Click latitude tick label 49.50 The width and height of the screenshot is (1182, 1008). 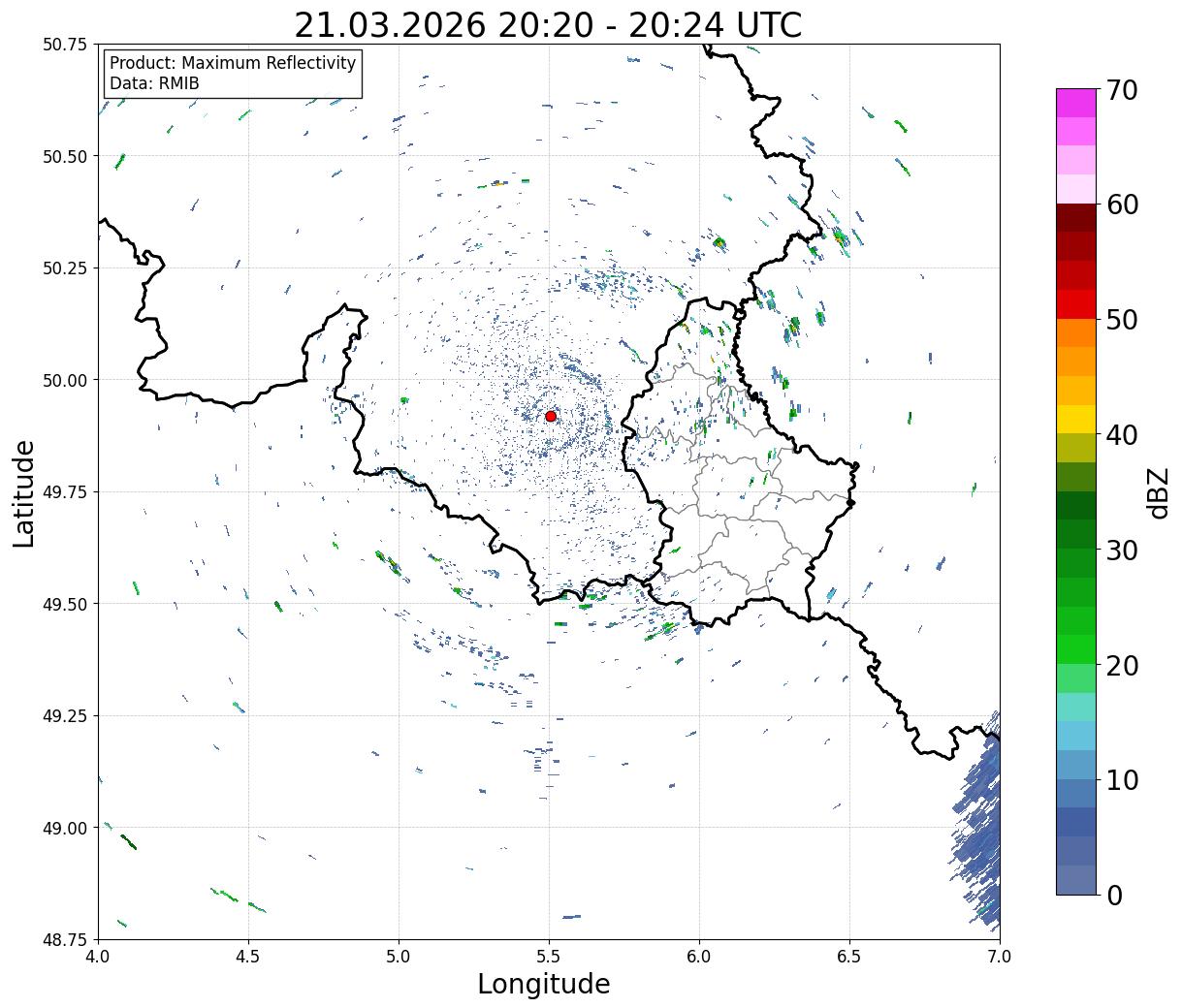coord(65,604)
